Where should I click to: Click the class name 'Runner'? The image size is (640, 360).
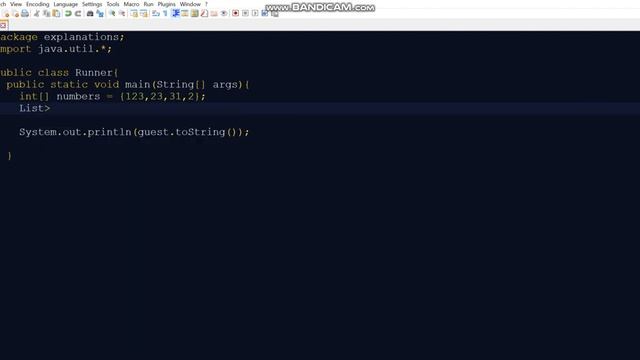[x=94, y=73]
